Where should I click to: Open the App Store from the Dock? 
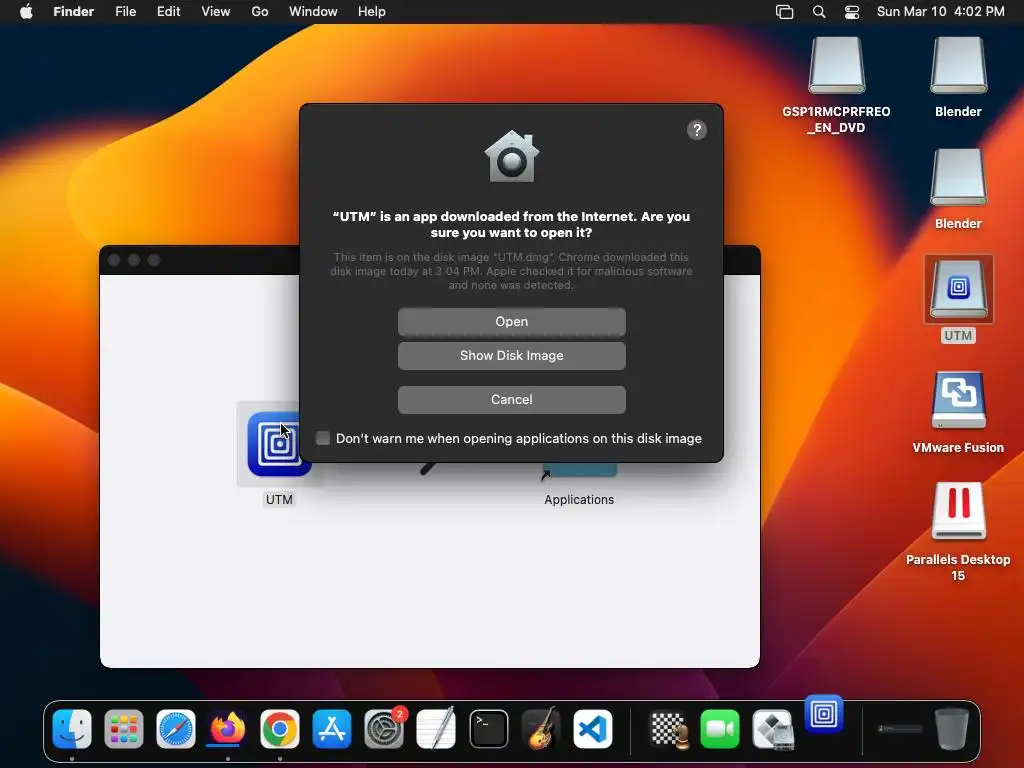[332, 729]
